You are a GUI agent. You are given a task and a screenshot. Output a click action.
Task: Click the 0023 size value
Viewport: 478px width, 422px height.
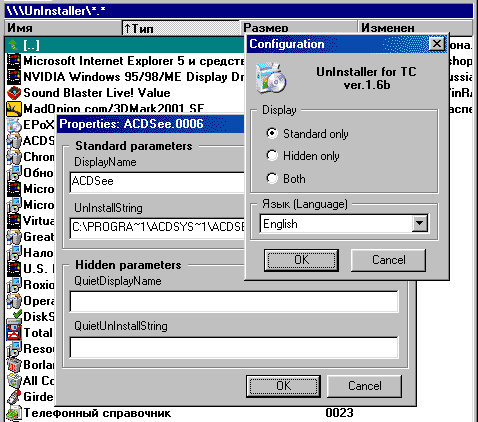pyautogui.click(x=339, y=413)
